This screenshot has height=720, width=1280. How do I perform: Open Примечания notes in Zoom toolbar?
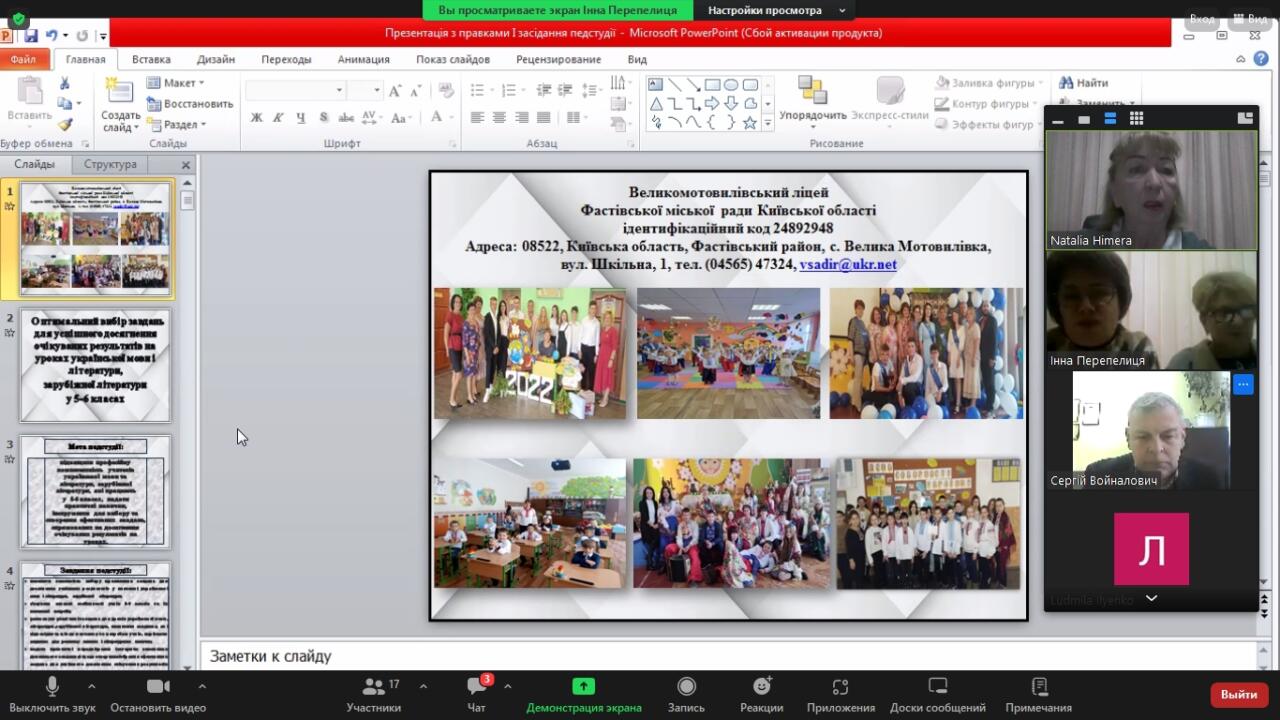1039,695
